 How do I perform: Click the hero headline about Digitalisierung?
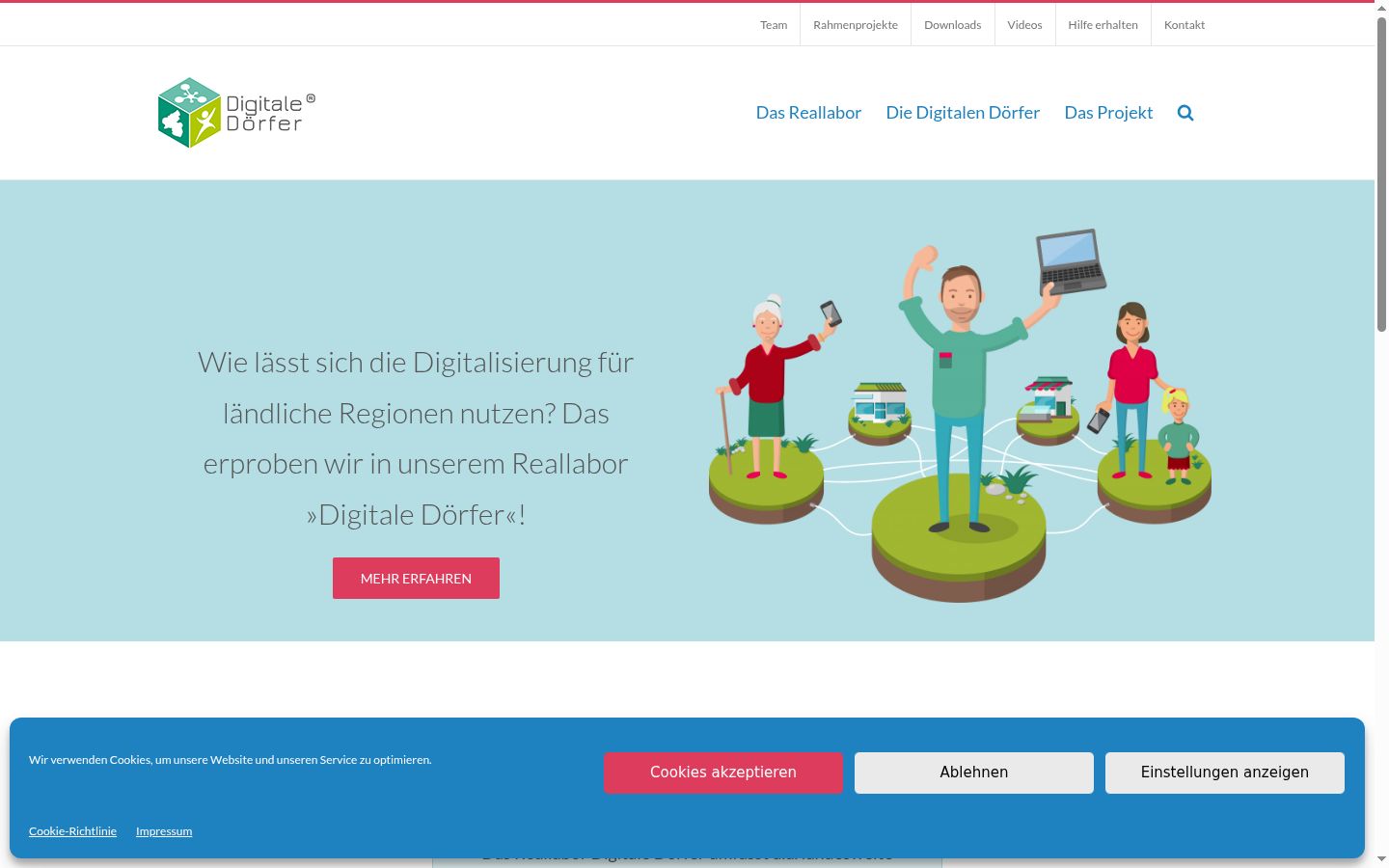416,439
